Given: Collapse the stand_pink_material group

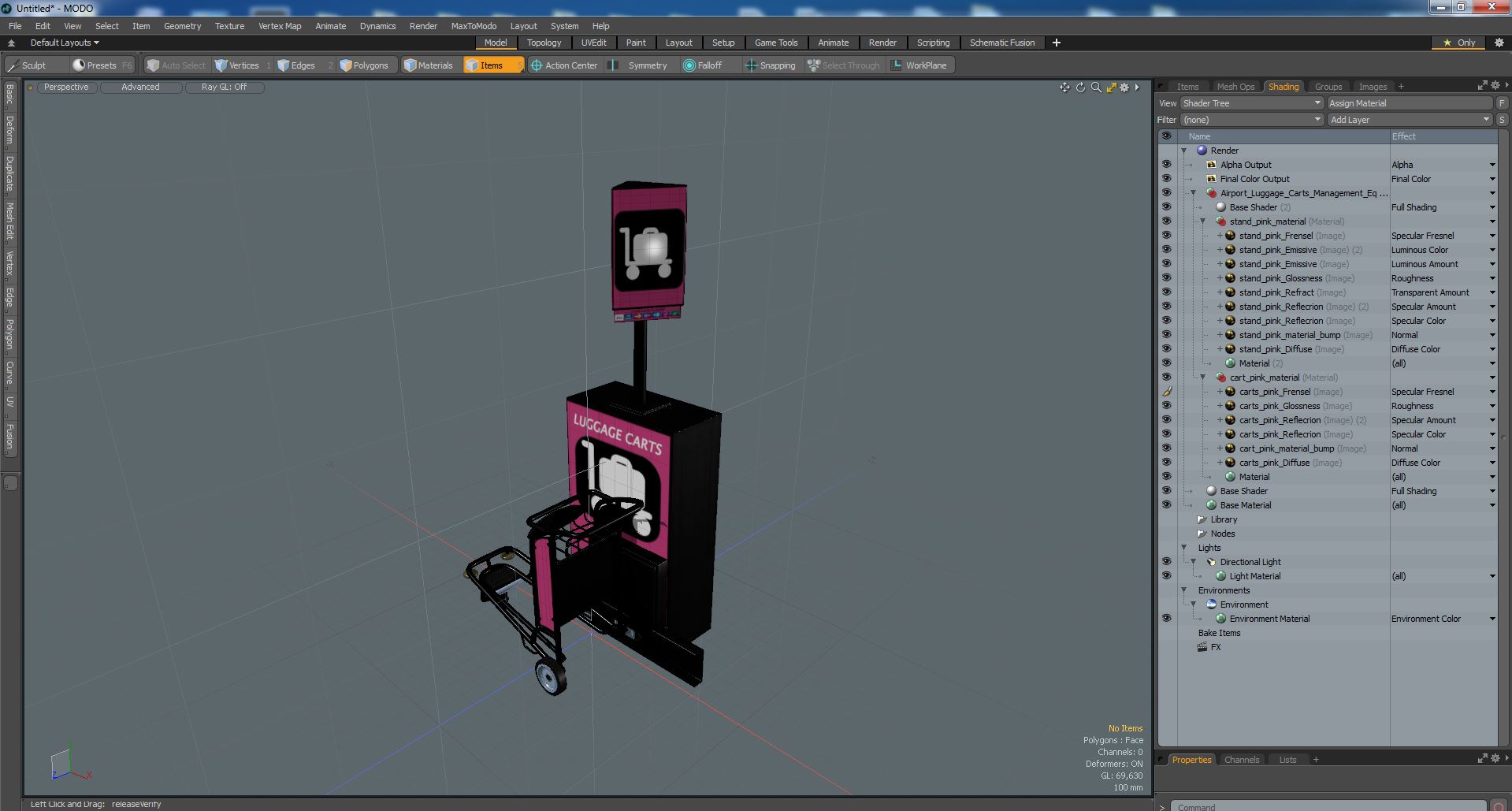Looking at the screenshot, I should click(1202, 221).
